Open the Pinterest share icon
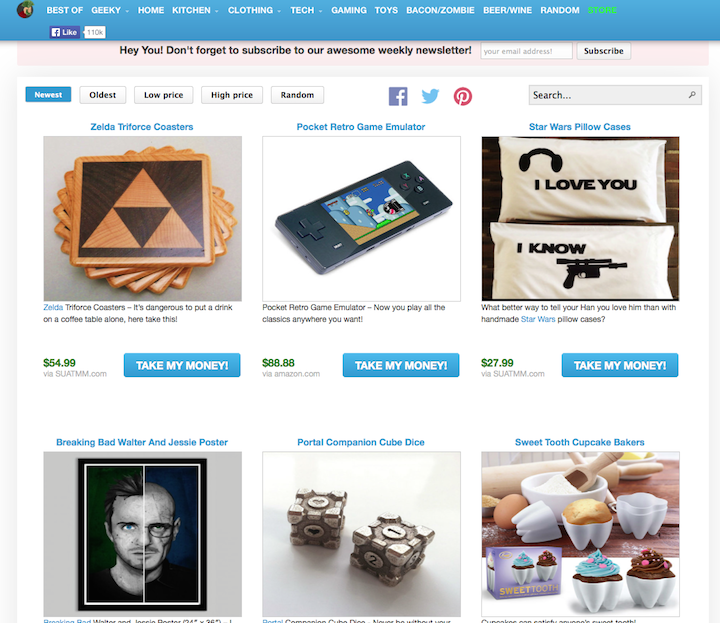This screenshot has height=623, width=720. coord(462,96)
